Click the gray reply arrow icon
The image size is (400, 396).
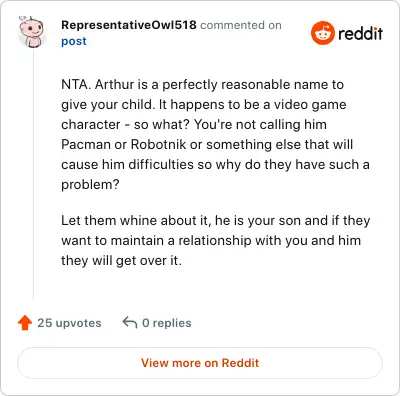(x=130, y=322)
